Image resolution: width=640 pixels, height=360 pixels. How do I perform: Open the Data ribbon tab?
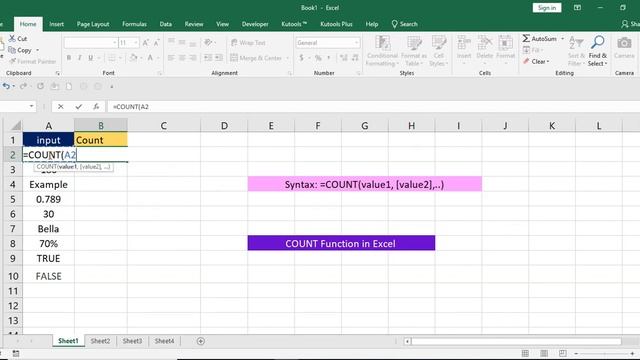click(x=165, y=24)
